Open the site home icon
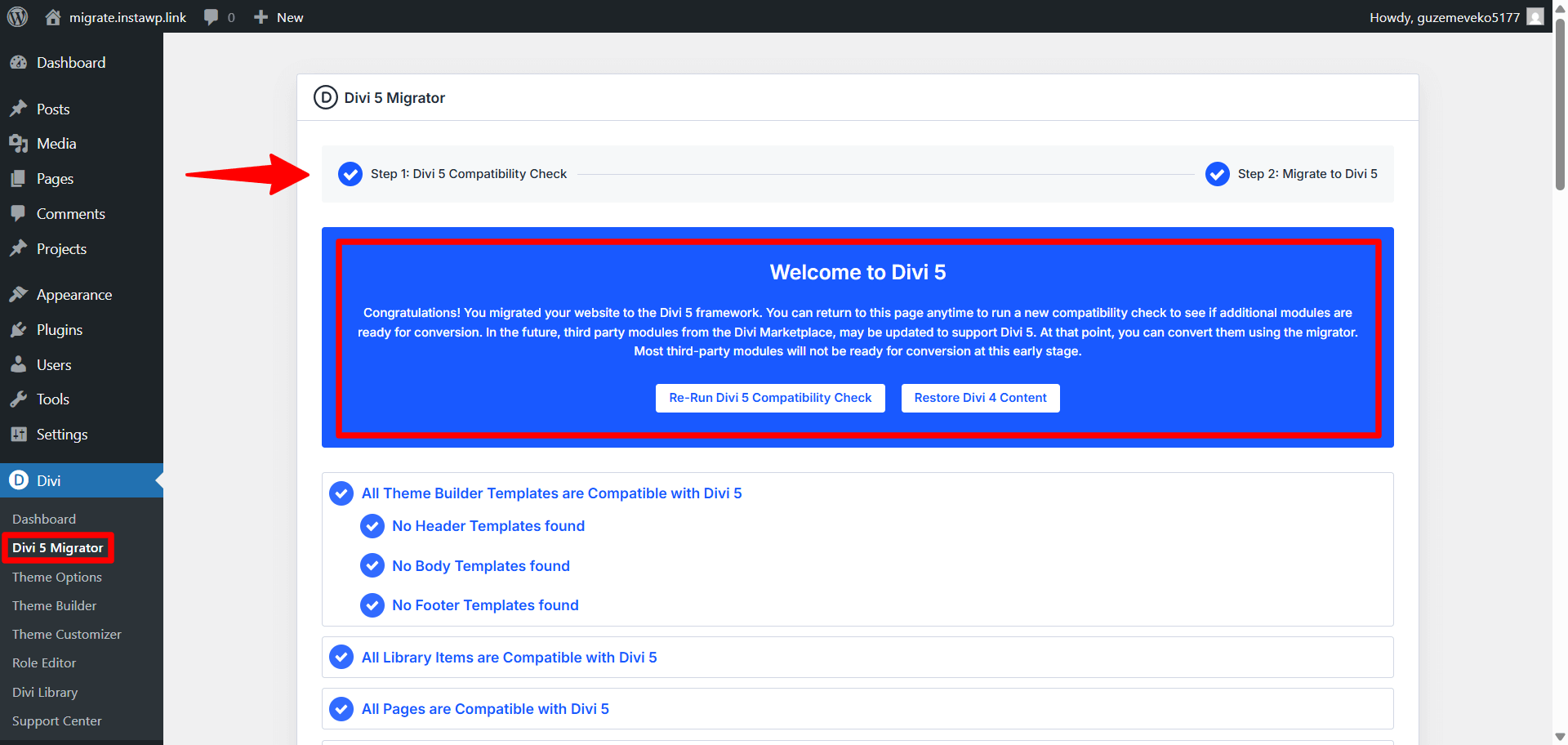Image resolution: width=1568 pixels, height=745 pixels. click(x=53, y=17)
